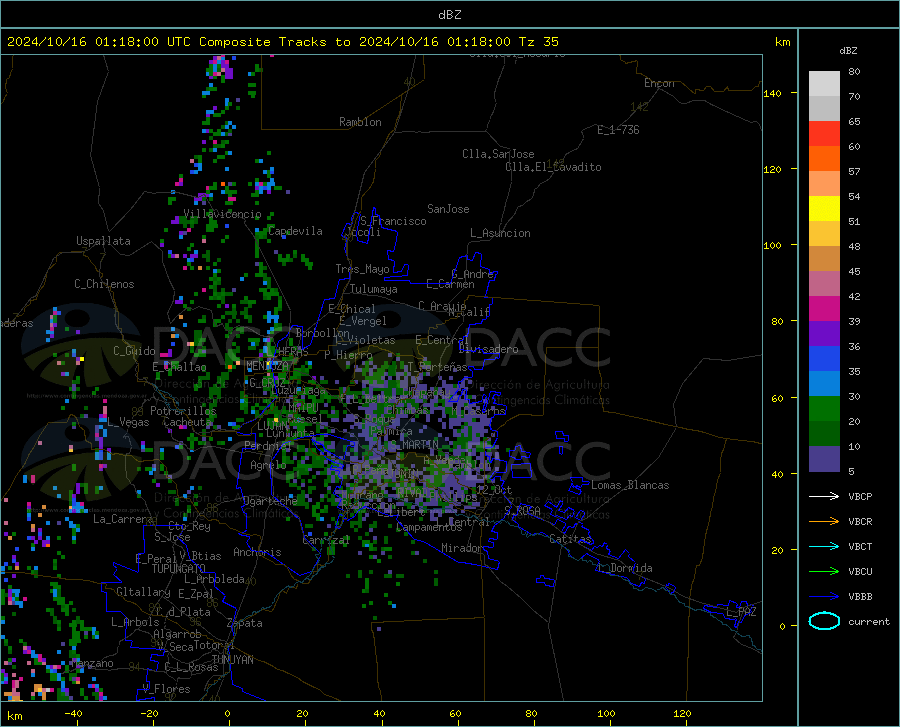The image size is (900, 727).
Task: Click the 'L_Asuncion' map label
Action: (500, 233)
